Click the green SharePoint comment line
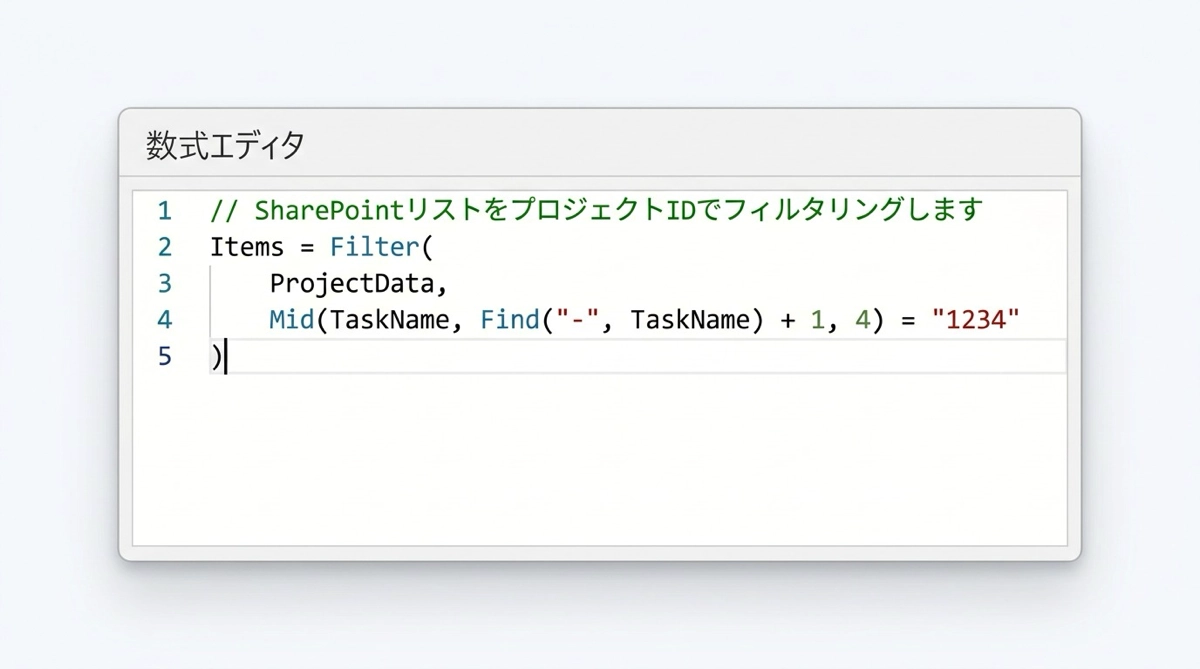The image size is (1200, 669). pyautogui.click(x=596, y=211)
